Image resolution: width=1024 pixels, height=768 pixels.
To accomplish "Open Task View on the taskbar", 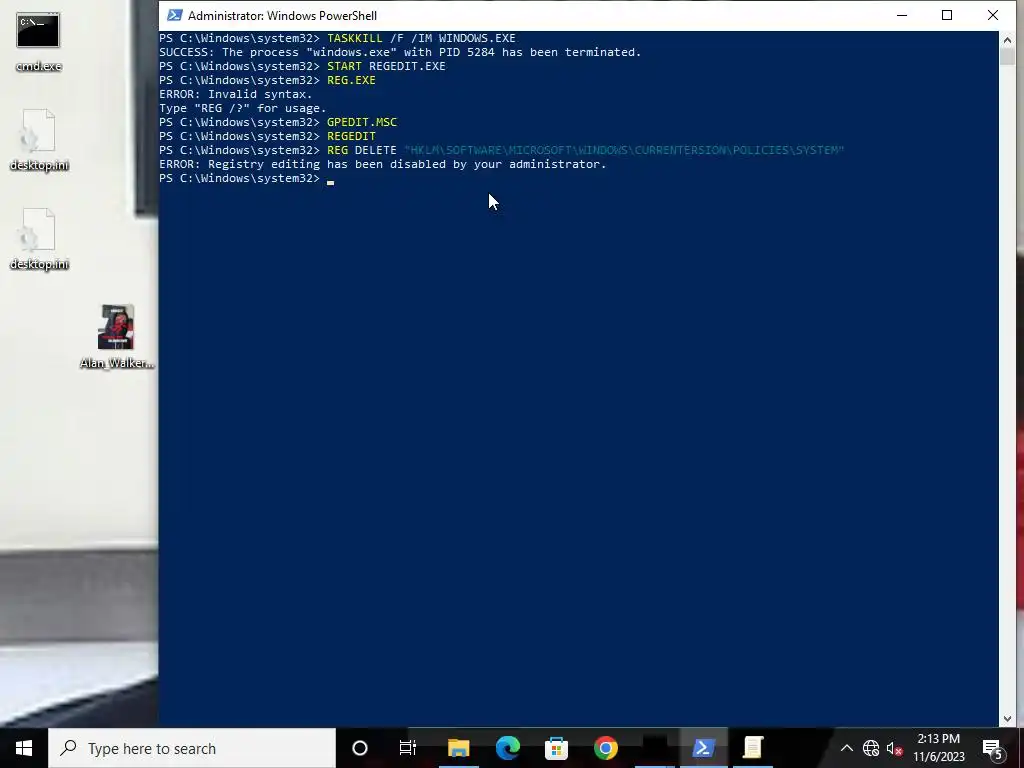I will [408, 748].
